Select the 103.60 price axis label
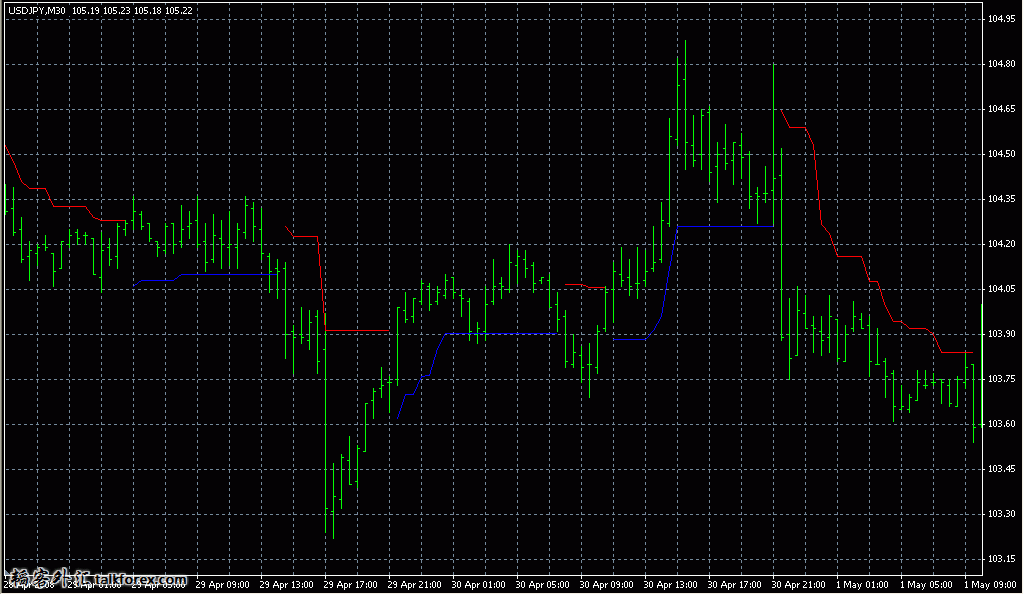The image size is (1024, 594). click(x=1001, y=424)
